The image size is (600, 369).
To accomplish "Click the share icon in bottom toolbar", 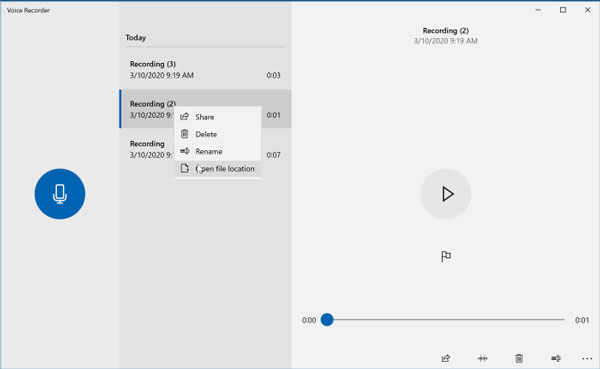I will click(x=446, y=358).
